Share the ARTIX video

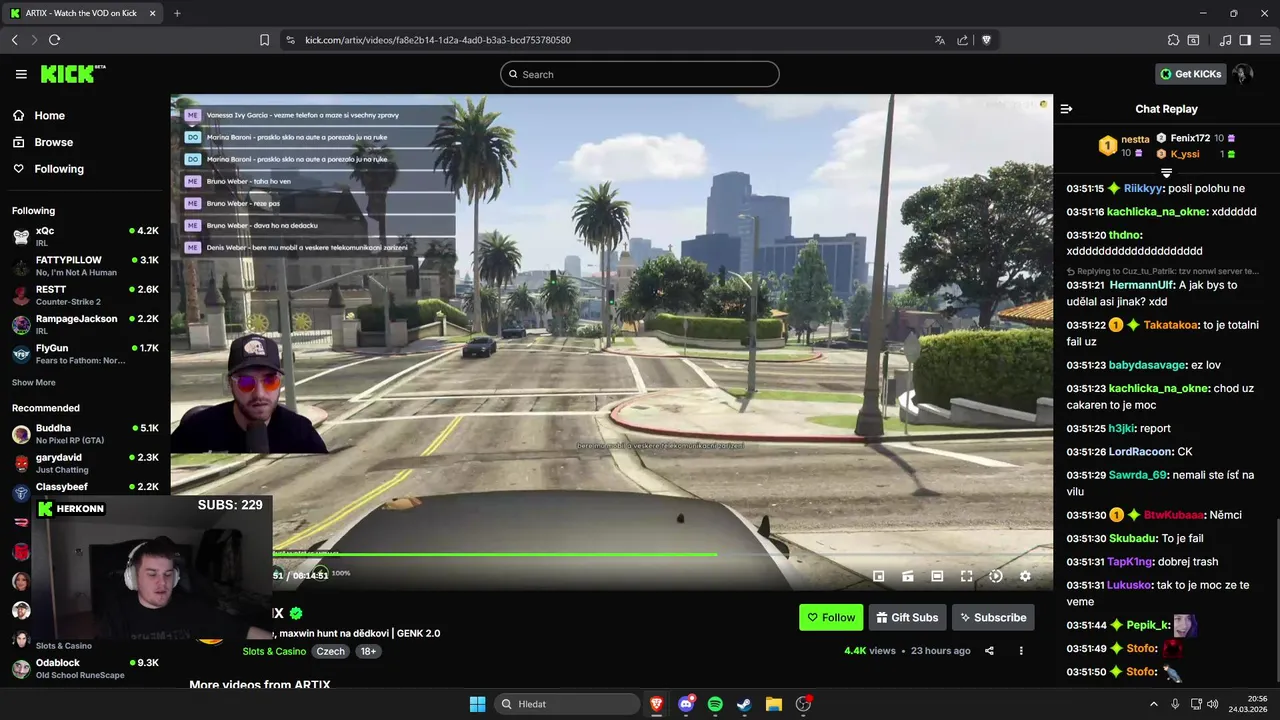pos(989,651)
